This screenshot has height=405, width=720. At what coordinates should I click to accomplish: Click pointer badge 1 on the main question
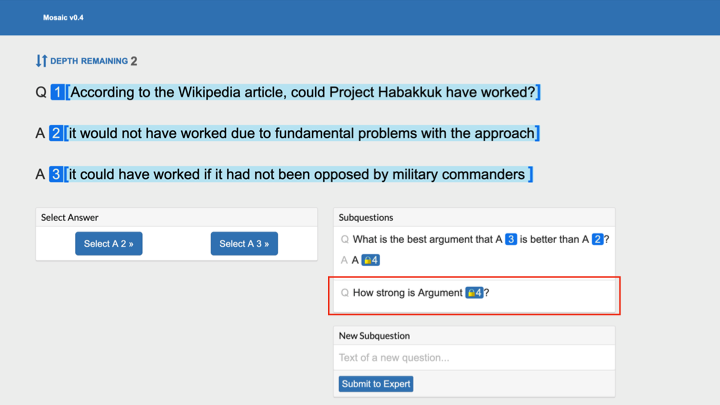click(x=58, y=92)
